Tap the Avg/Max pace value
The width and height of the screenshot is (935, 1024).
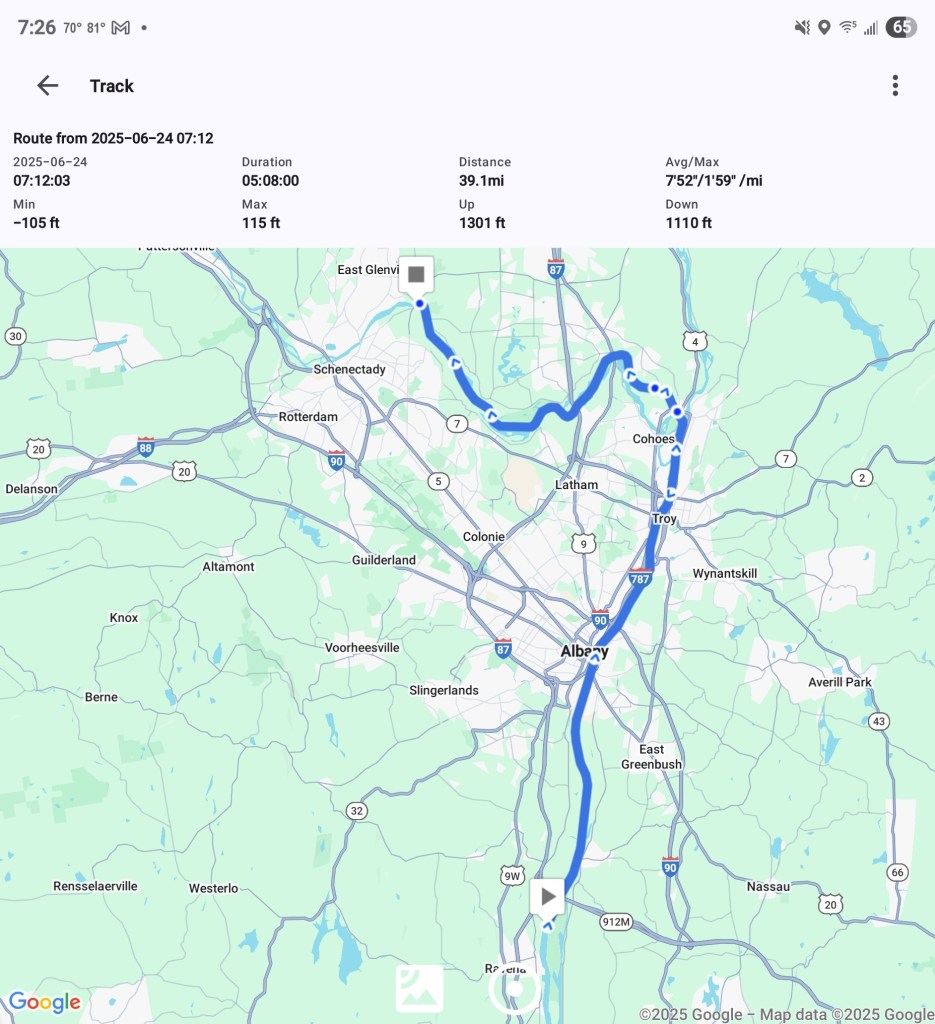pos(713,181)
